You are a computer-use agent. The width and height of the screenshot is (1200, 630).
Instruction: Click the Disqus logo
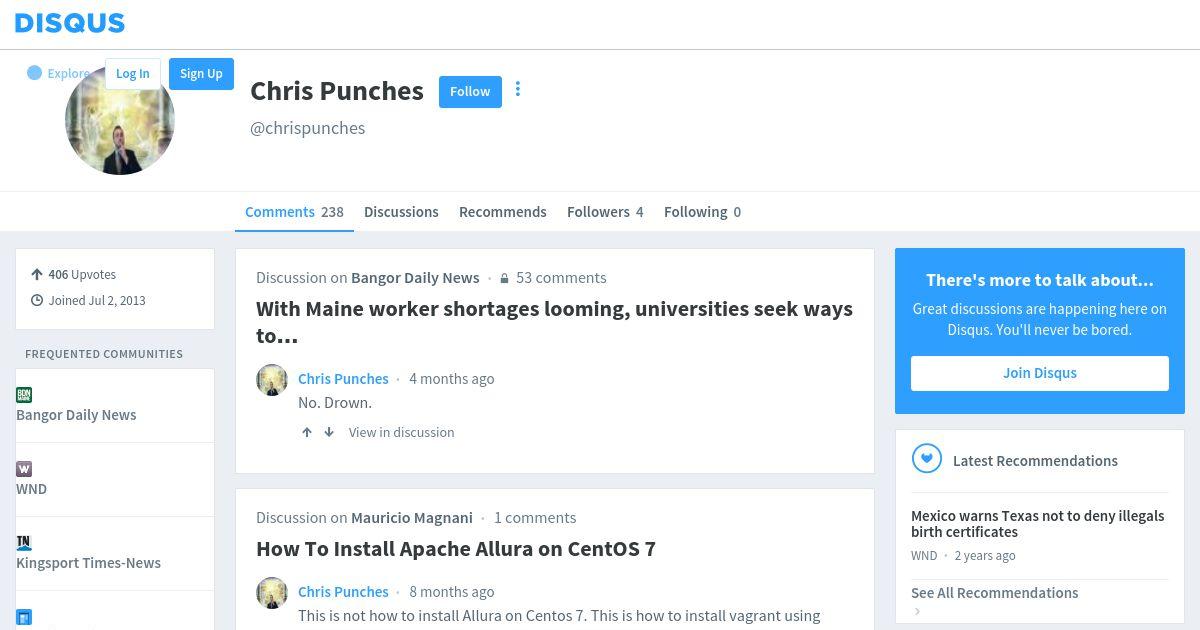(x=70, y=23)
